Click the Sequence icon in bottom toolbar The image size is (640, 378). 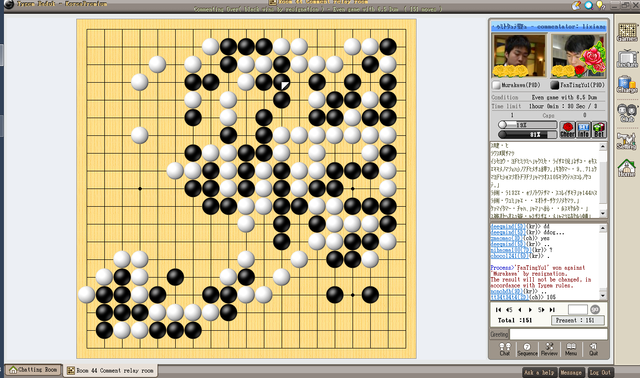527,349
